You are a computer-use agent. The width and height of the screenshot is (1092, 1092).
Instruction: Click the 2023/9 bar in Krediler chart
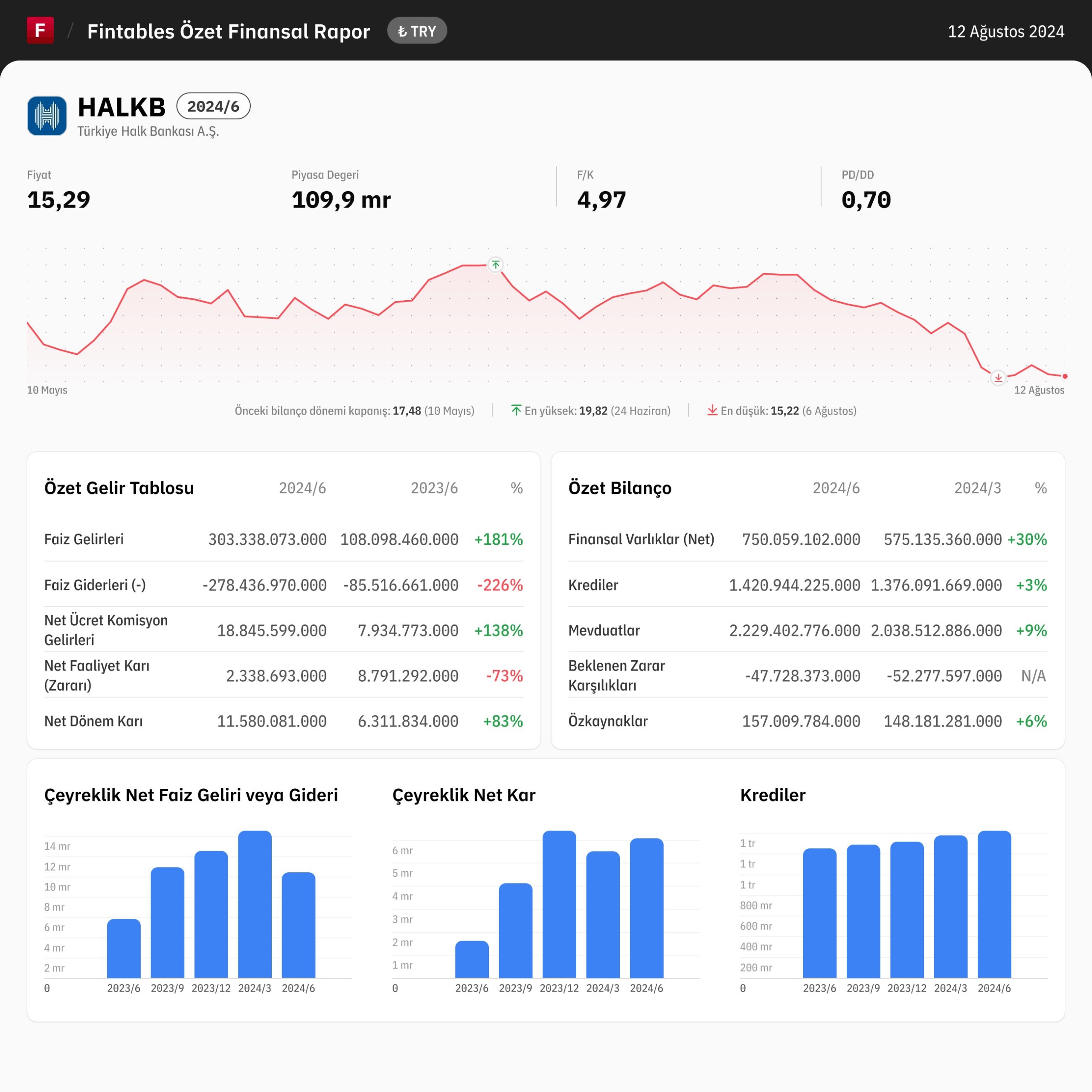coord(863,911)
